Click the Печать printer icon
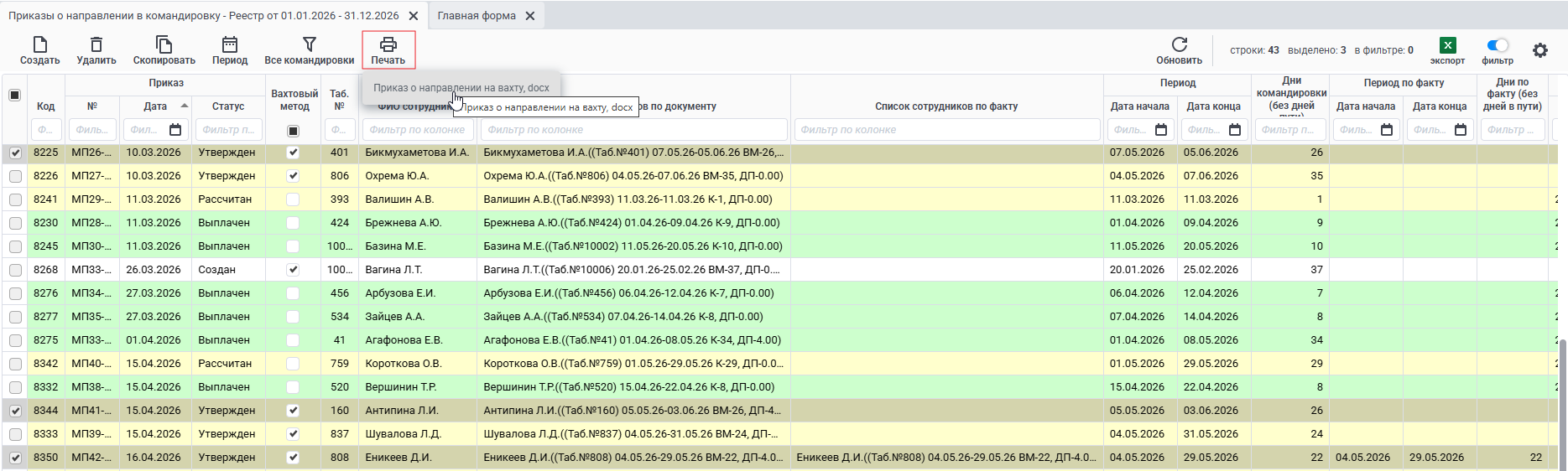This screenshot has width=1568, height=471. point(388,44)
